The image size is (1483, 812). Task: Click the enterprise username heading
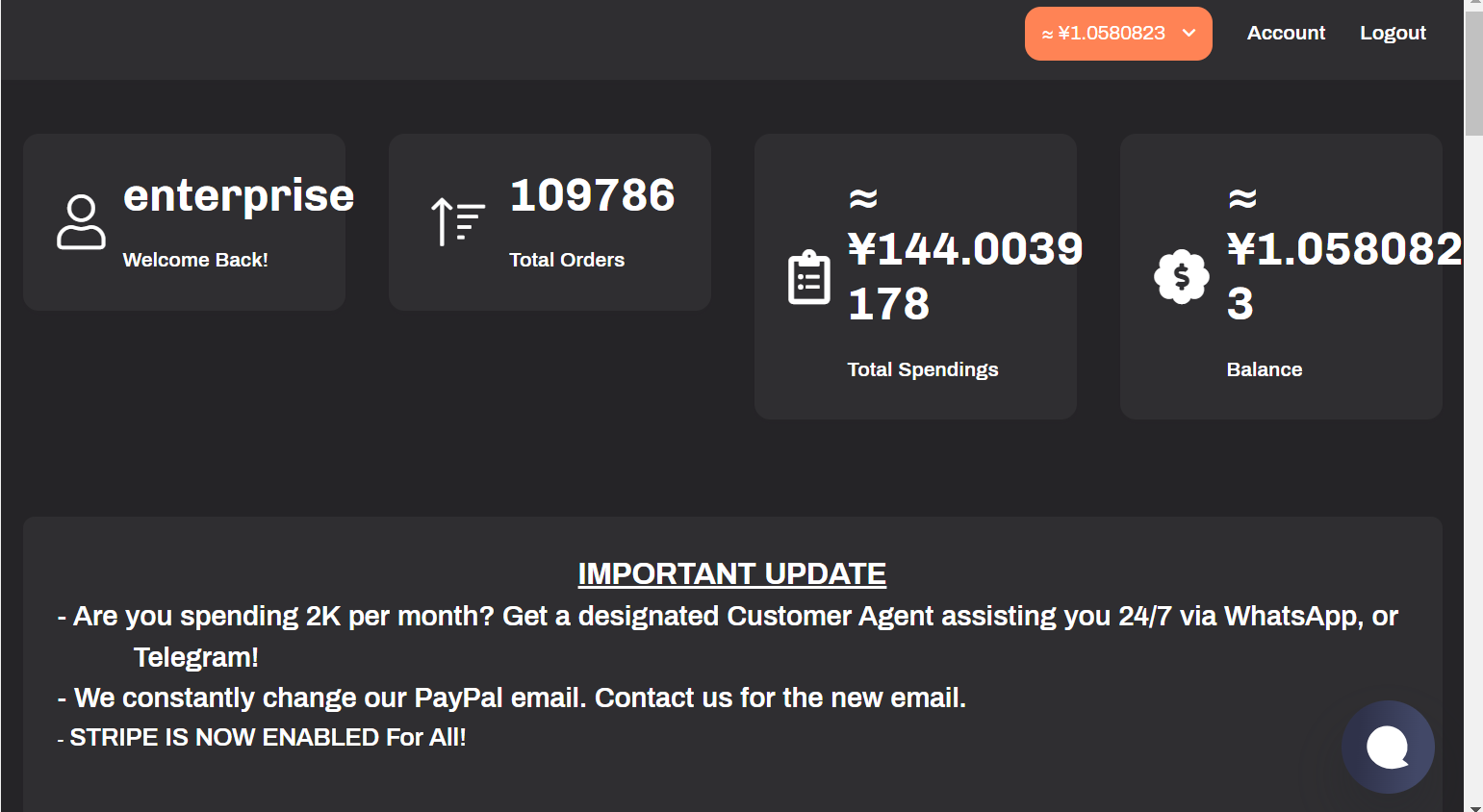[239, 195]
